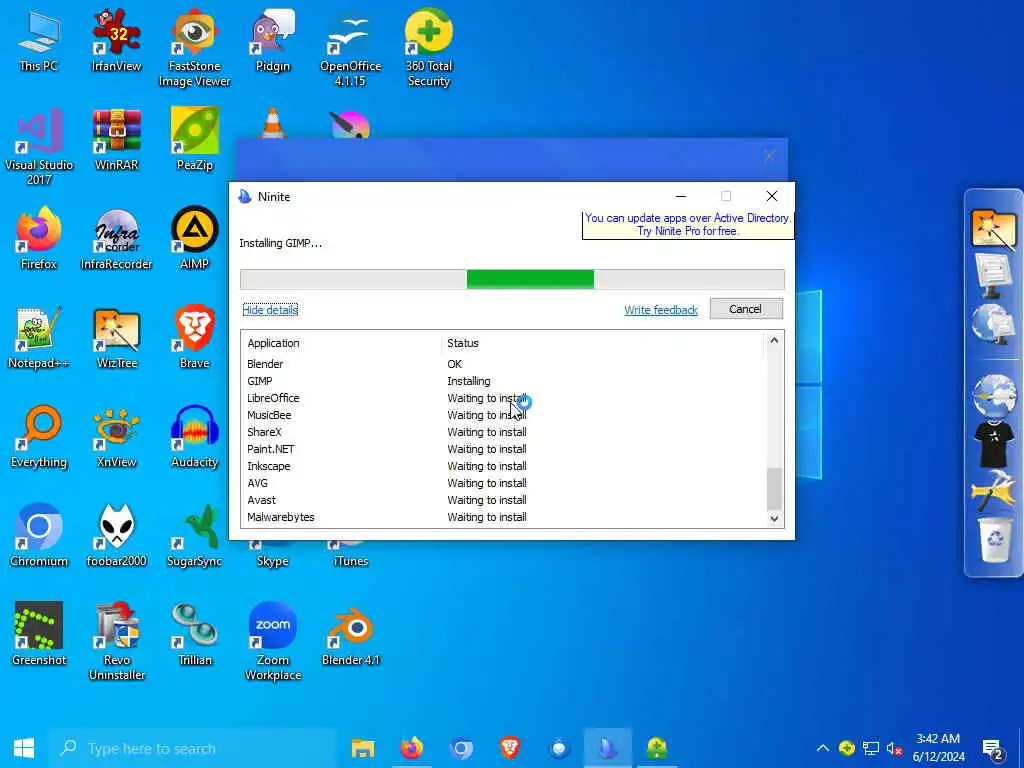Select the InfraRecorder desktop shortcut
The image size is (1024, 768).
click(x=116, y=239)
